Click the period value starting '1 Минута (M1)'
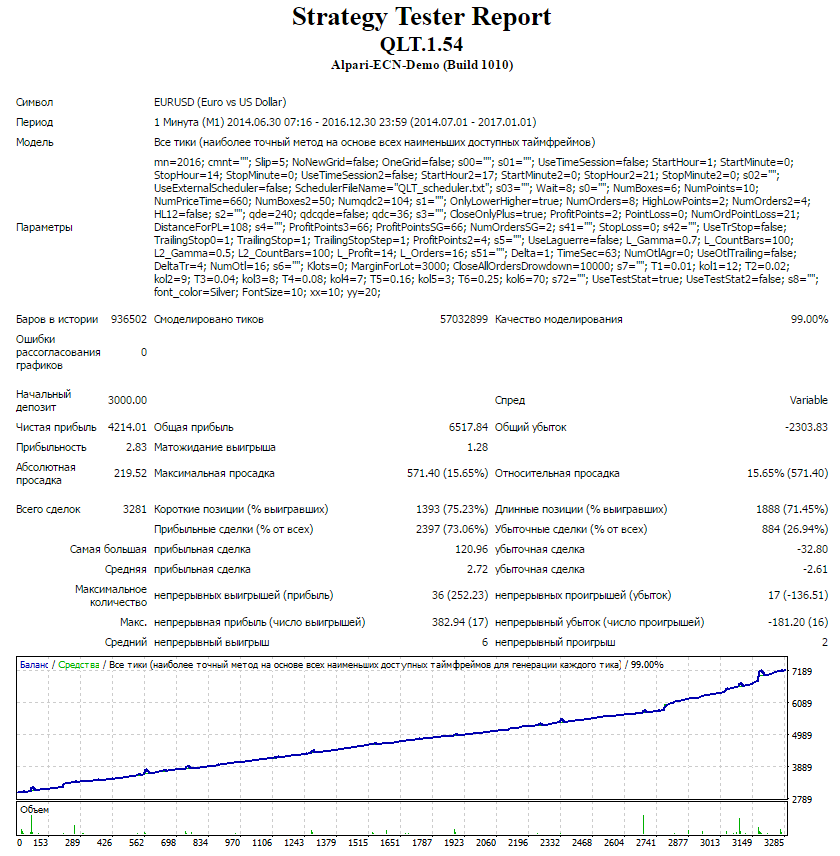This screenshot has height=856, width=840. [x=345, y=122]
